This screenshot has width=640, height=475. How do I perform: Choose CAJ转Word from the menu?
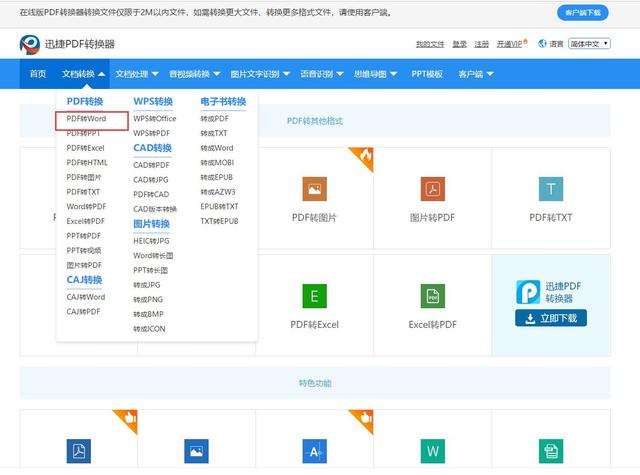(x=86, y=297)
